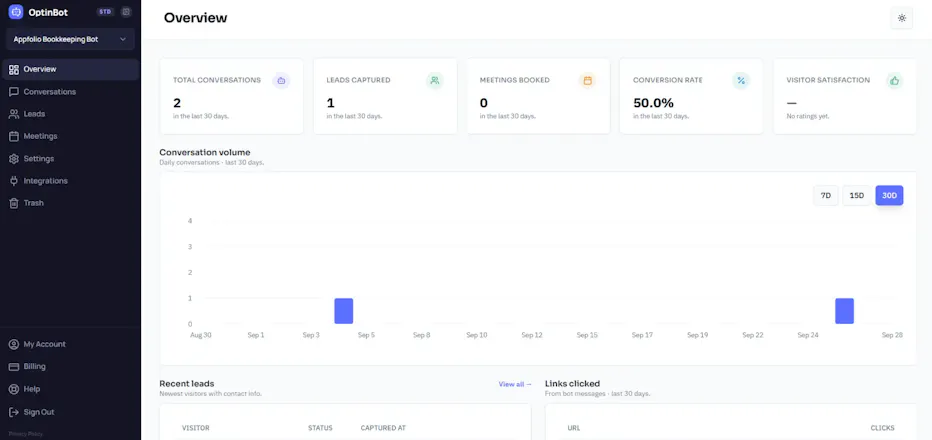Click the CAPTURED AT column header
Image resolution: width=932 pixels, height=440 pixels.
point(383,428)
